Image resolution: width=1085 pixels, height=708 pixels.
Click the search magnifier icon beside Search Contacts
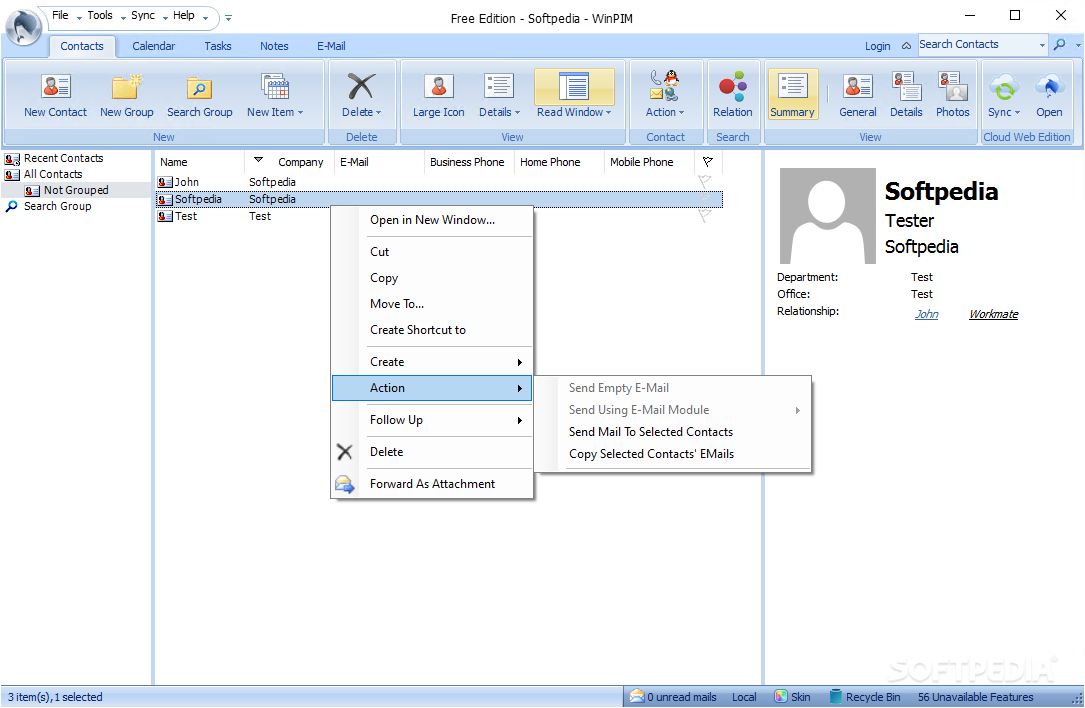[x=1059, y=44]
